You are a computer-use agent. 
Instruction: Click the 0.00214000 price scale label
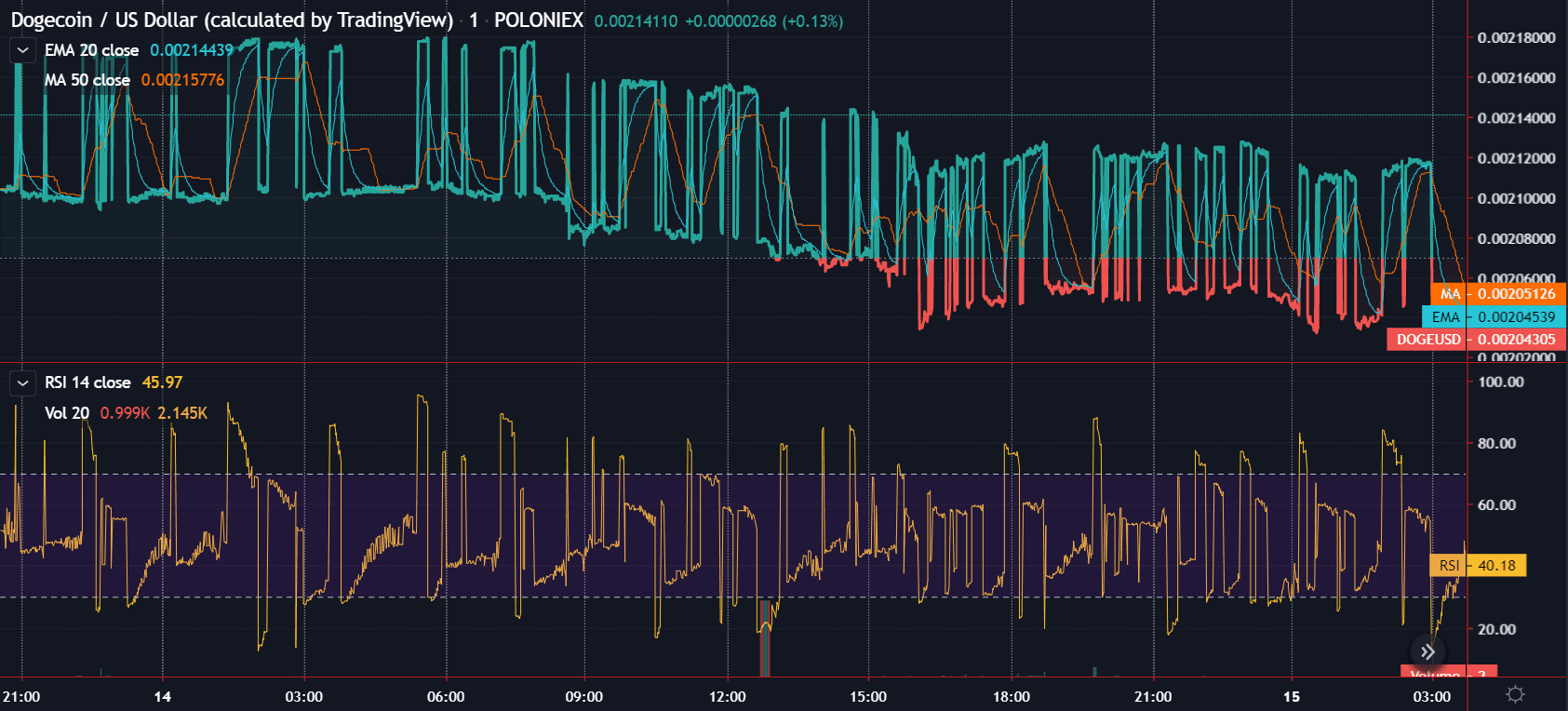click(1516, 118)
